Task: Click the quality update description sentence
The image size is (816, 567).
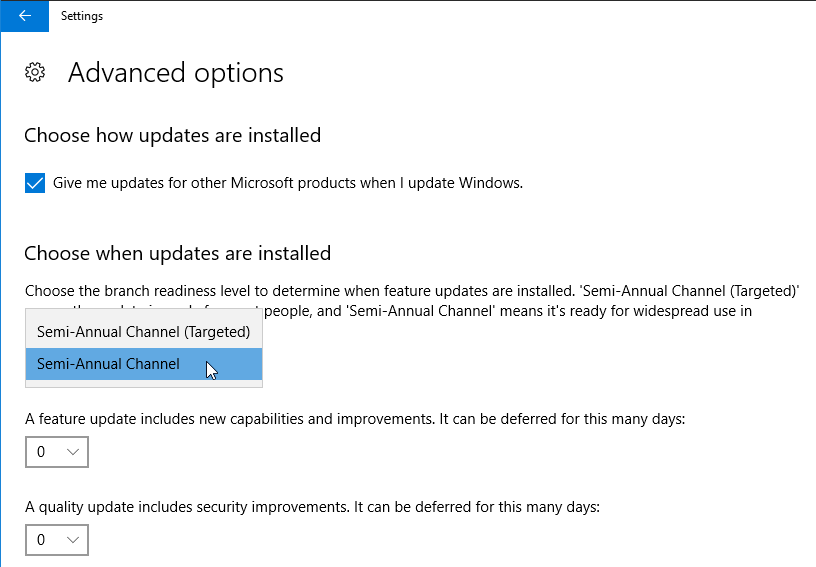Action: pos(312,507)
